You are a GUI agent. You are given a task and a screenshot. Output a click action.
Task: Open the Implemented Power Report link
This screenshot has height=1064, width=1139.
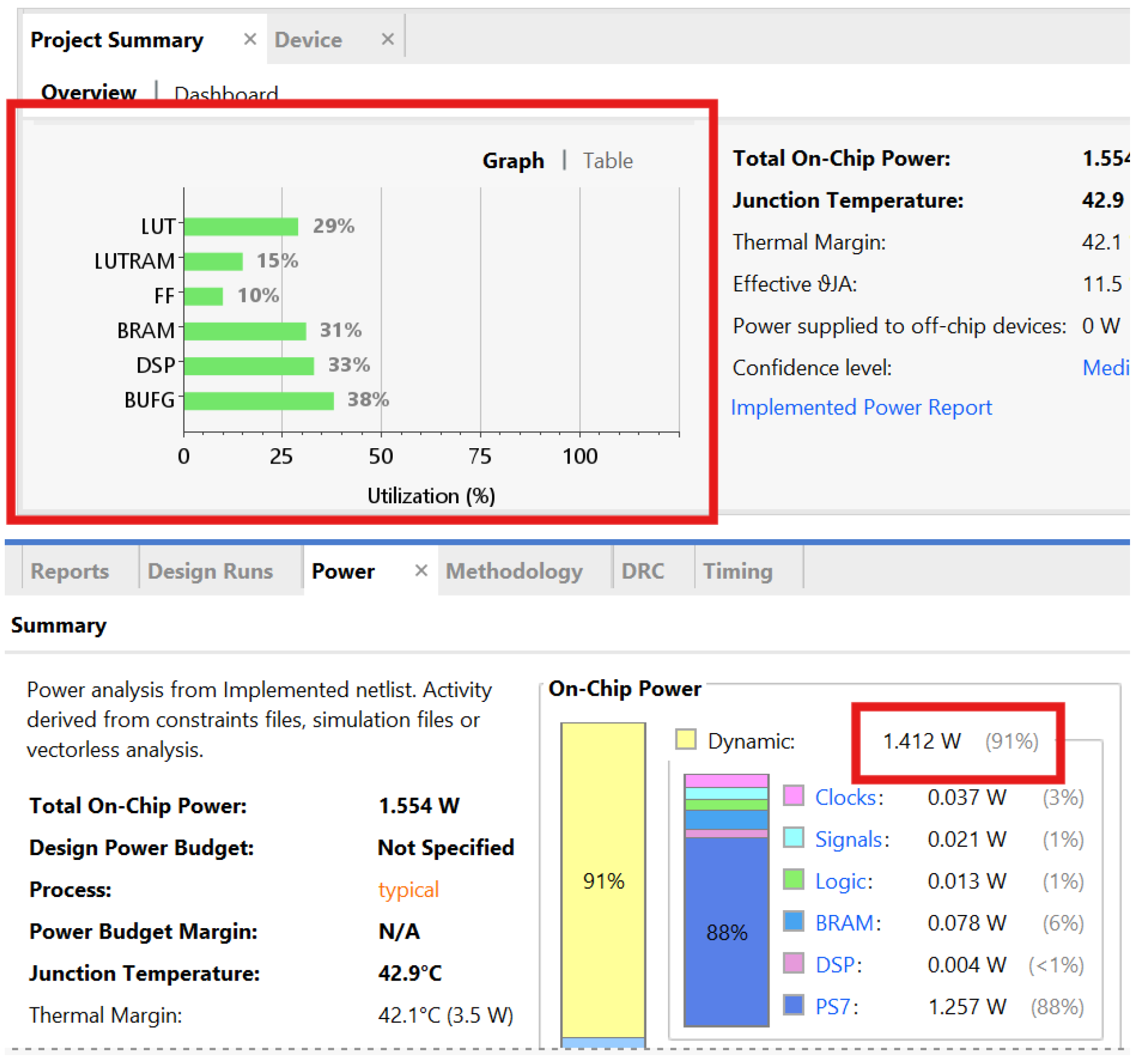click(861, 408)
